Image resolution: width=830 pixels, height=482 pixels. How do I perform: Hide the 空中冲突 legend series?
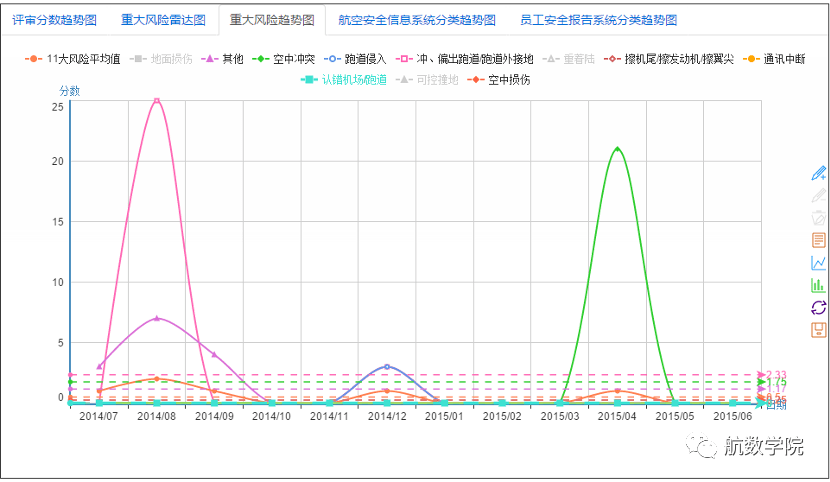(x=283, y=59)
